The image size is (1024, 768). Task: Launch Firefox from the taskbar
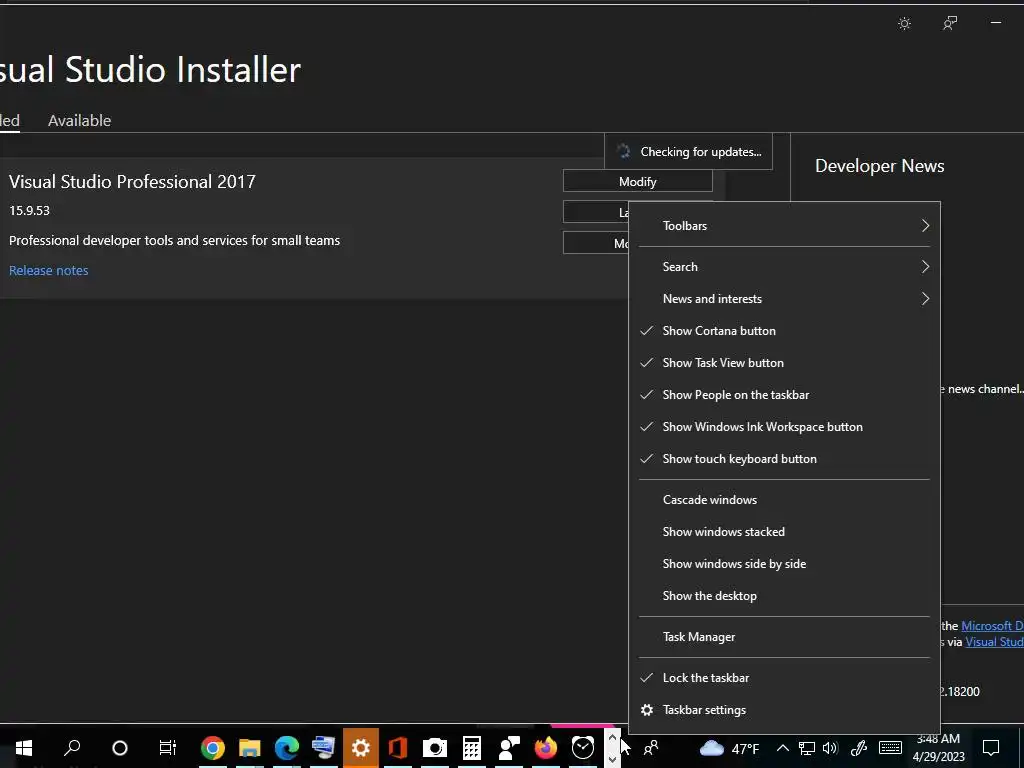[545, 747]
